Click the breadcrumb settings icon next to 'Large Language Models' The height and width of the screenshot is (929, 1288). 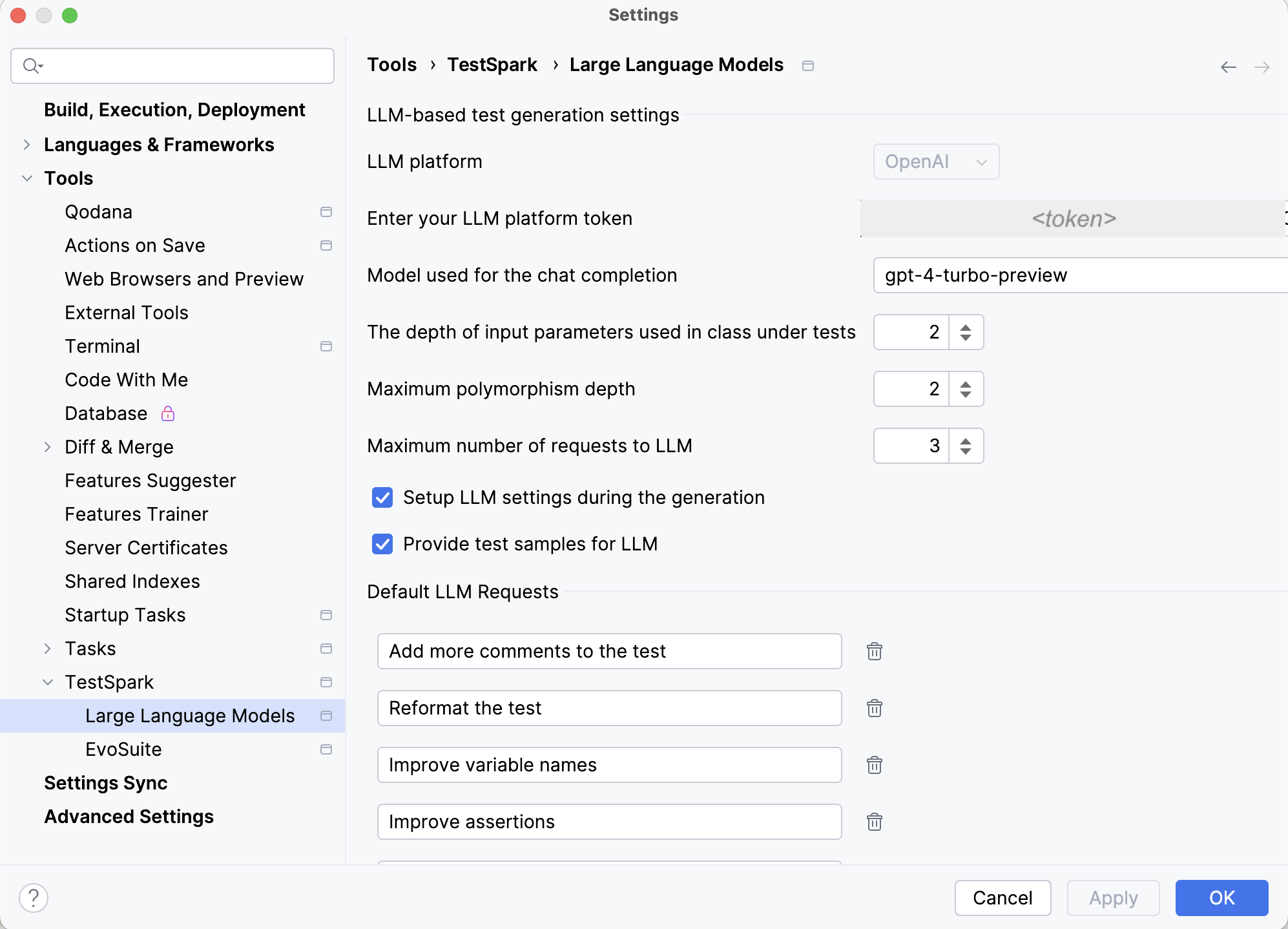coord(809,66)
